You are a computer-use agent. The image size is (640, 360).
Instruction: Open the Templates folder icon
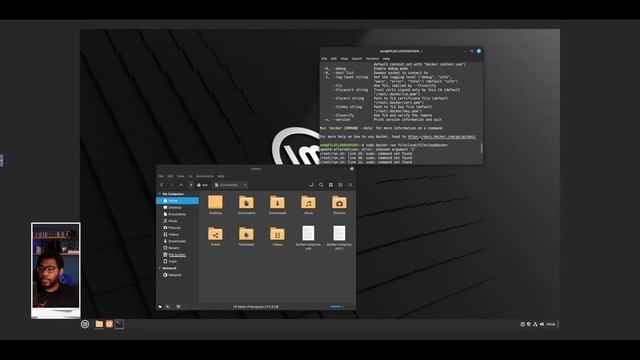pos(246,234)
